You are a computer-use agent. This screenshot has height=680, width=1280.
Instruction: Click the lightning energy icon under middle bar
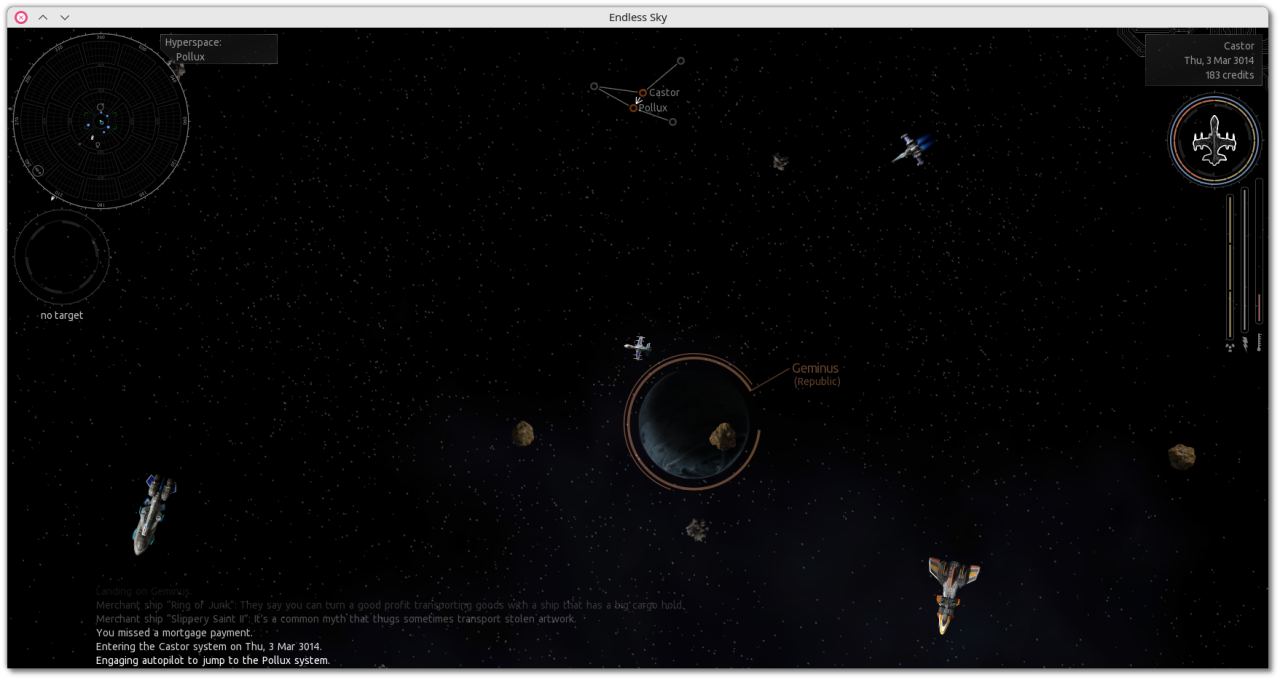coord(1245,344)
